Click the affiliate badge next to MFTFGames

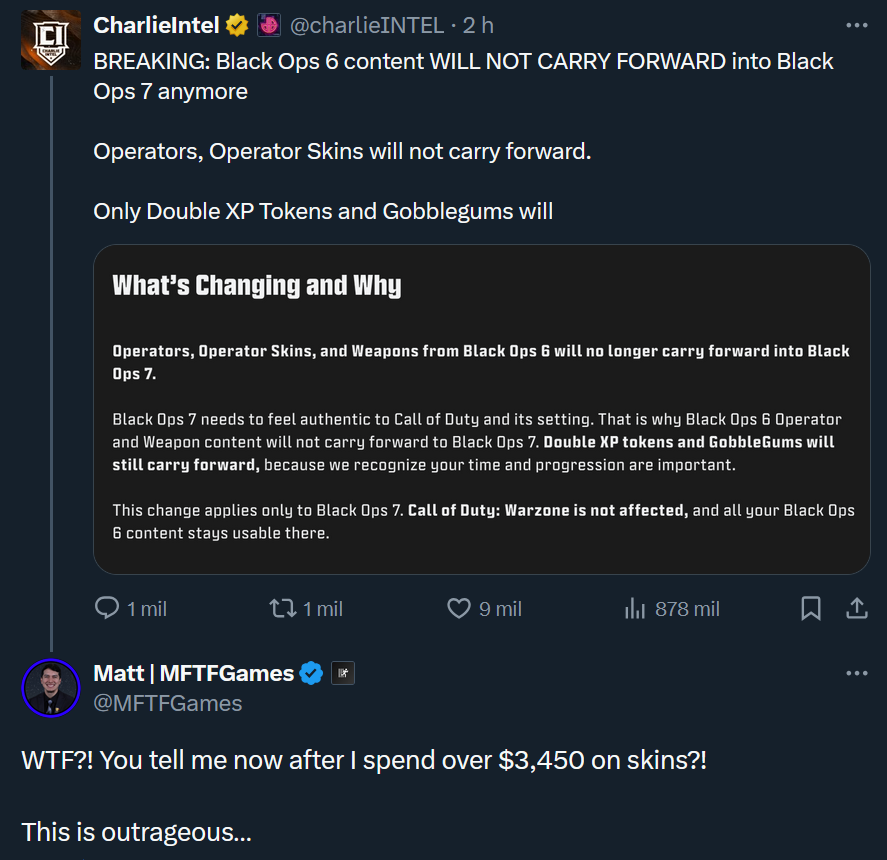pos(342,674)
